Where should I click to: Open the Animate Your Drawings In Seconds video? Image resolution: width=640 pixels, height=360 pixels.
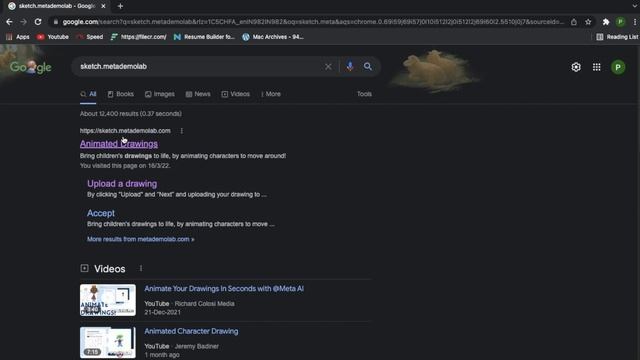224,289
